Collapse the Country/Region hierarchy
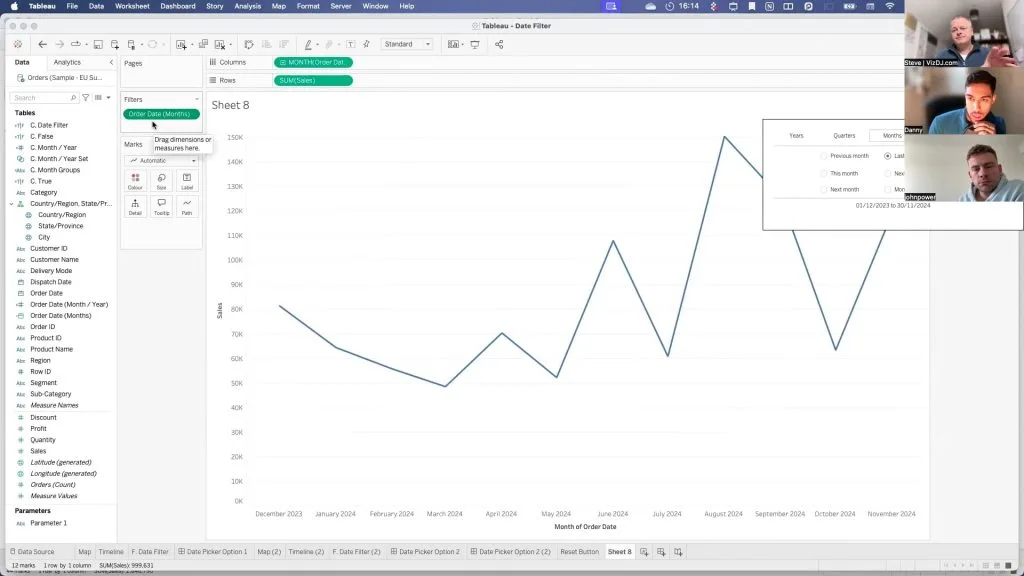 (x=11, y=204)
